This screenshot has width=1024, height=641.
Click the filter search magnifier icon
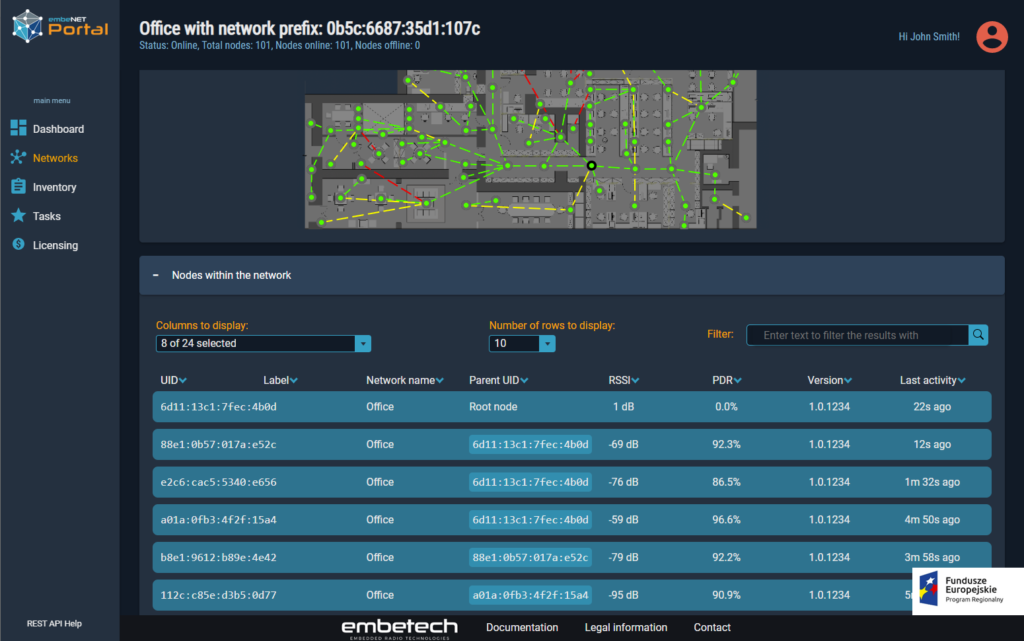coord(979,335)
